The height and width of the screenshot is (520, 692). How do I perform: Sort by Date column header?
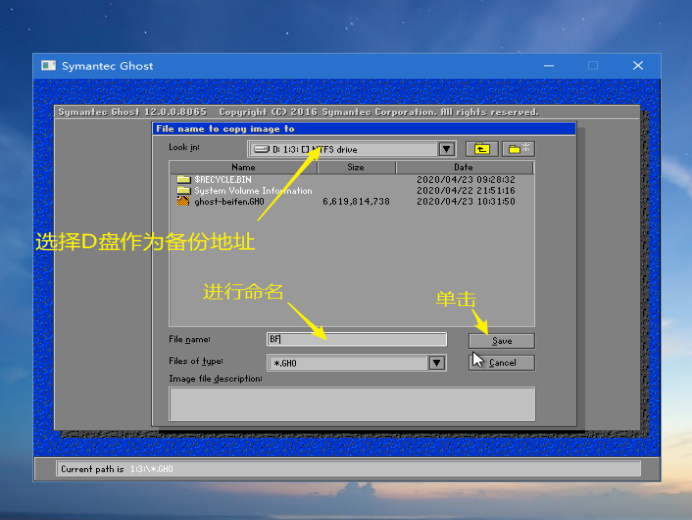[464, 167]
